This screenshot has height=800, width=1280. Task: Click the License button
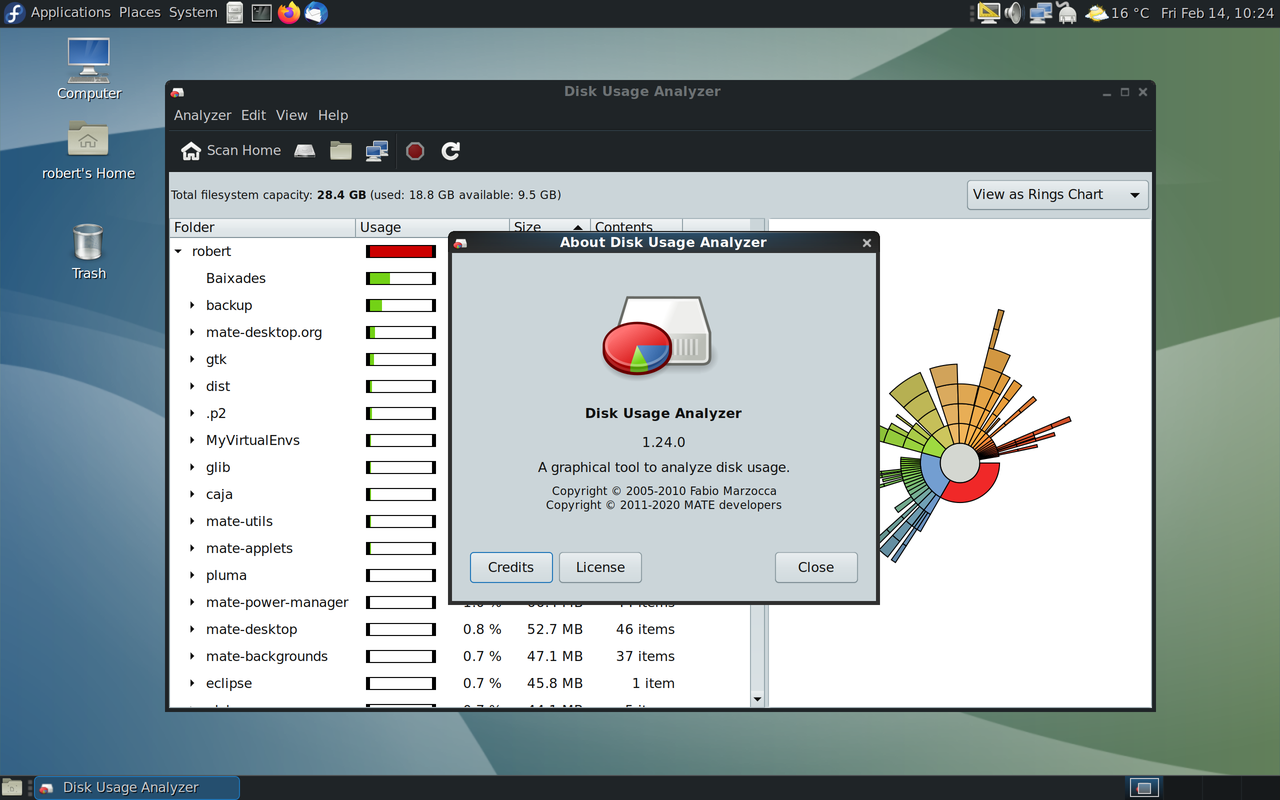[x=600, y=567]
